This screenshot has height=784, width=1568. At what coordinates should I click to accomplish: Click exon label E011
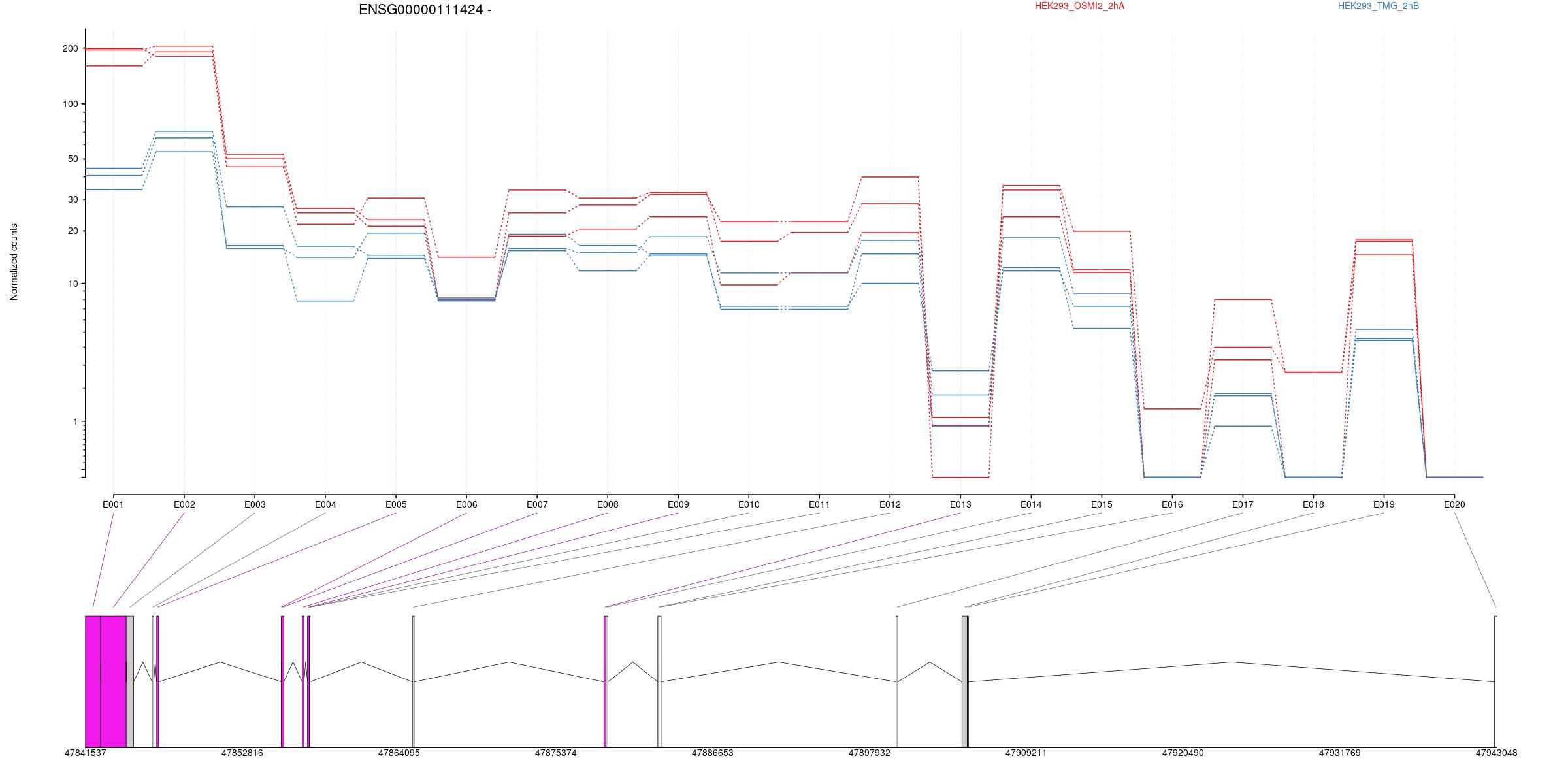[819, 504]
